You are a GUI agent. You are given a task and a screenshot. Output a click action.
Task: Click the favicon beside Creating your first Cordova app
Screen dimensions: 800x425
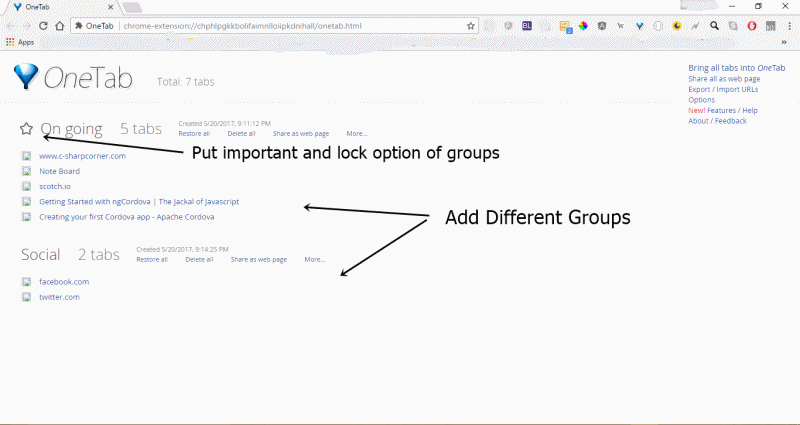click(26, 217)
